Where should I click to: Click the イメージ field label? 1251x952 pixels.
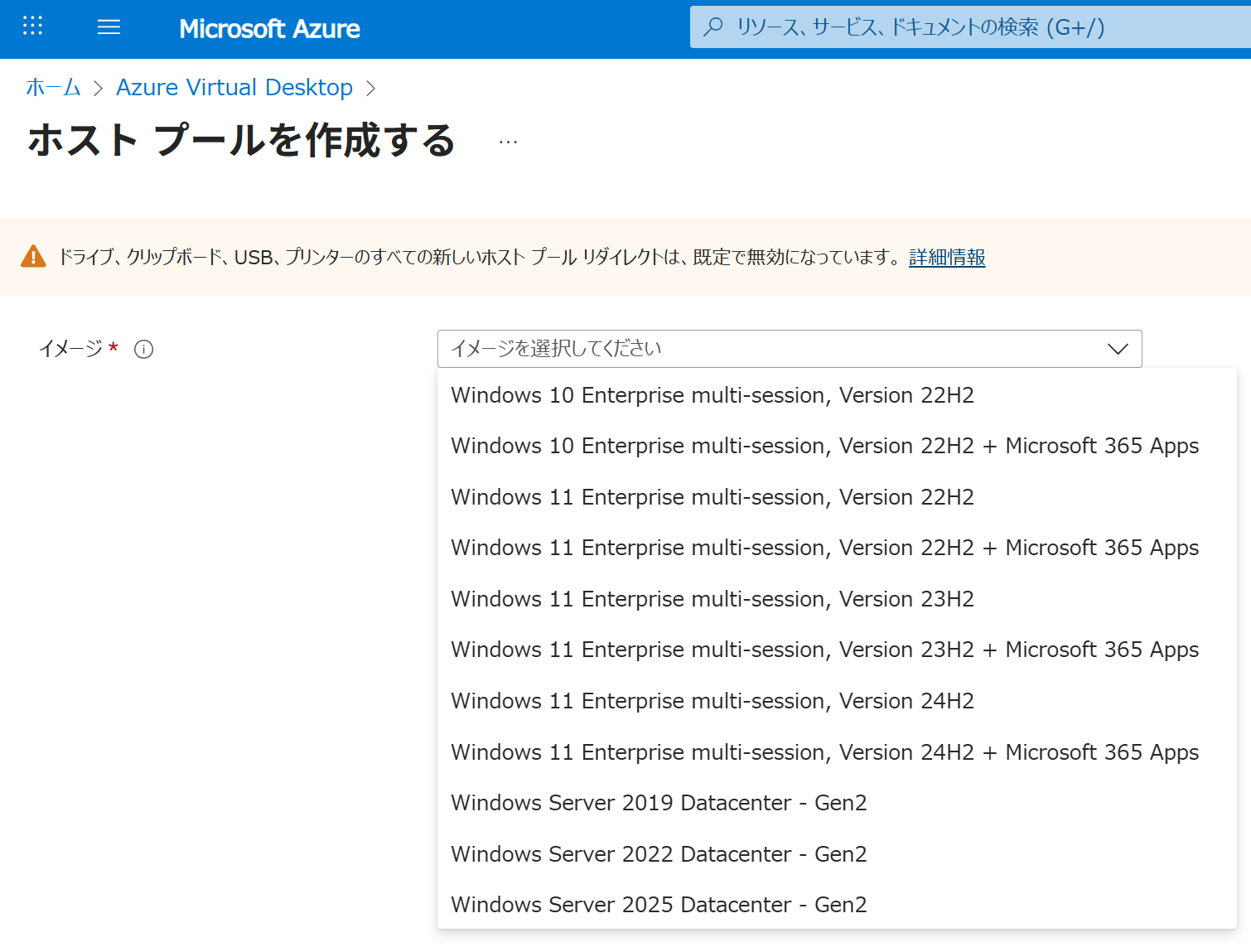[70, 349]
